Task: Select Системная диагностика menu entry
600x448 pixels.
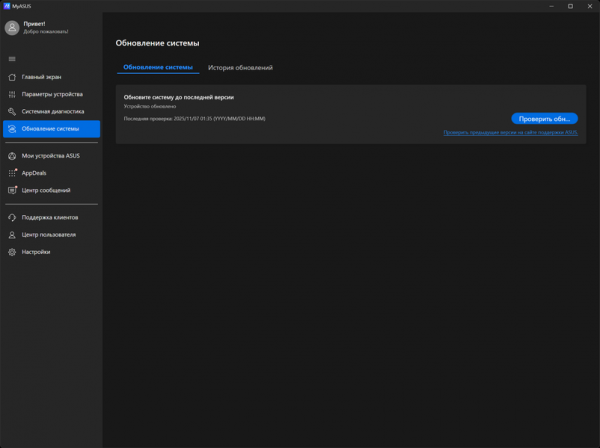Action: click(x=51, y=111)
